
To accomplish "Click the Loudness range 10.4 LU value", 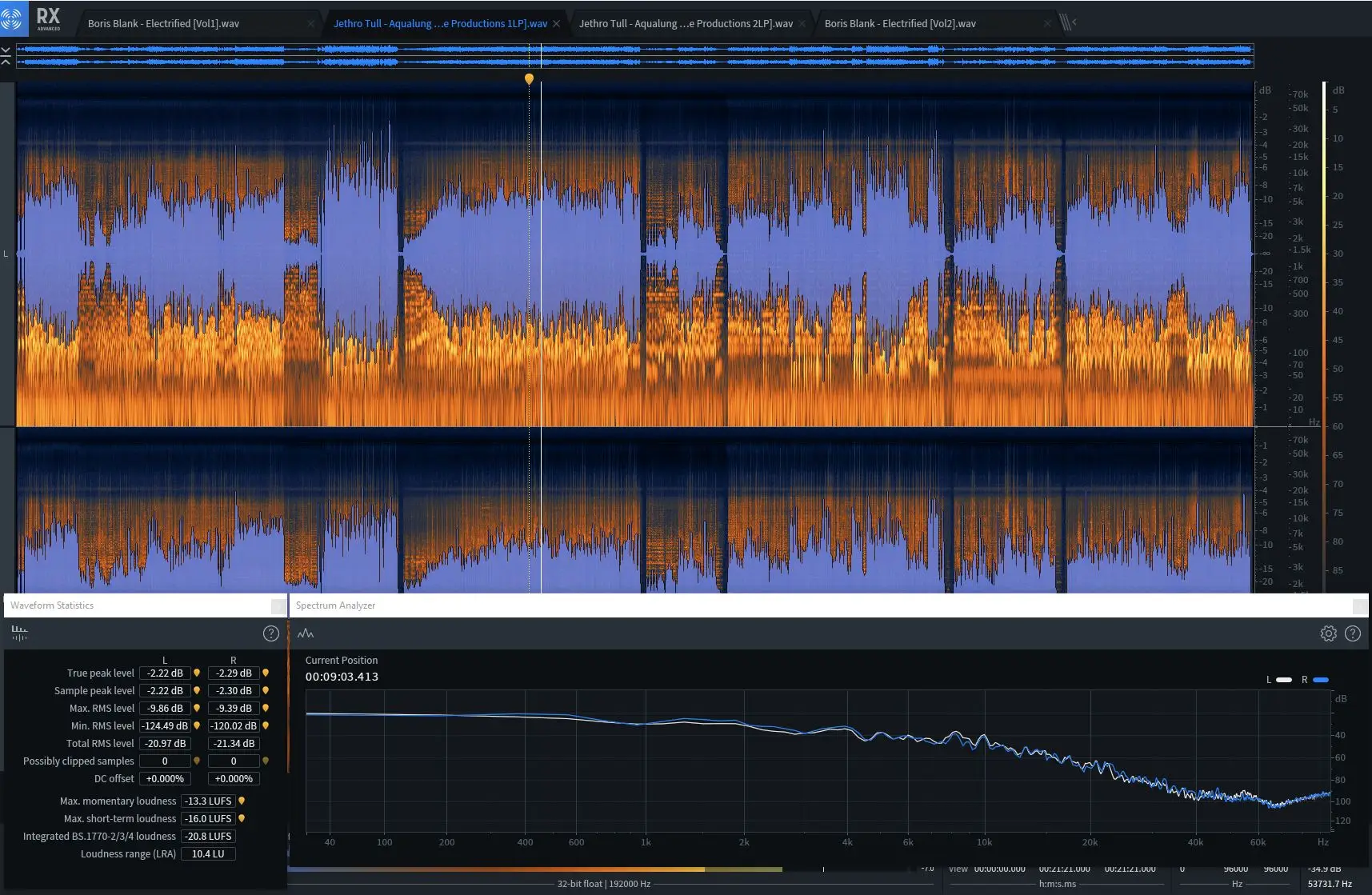I will pyautogui.click(x=208, y=853).
